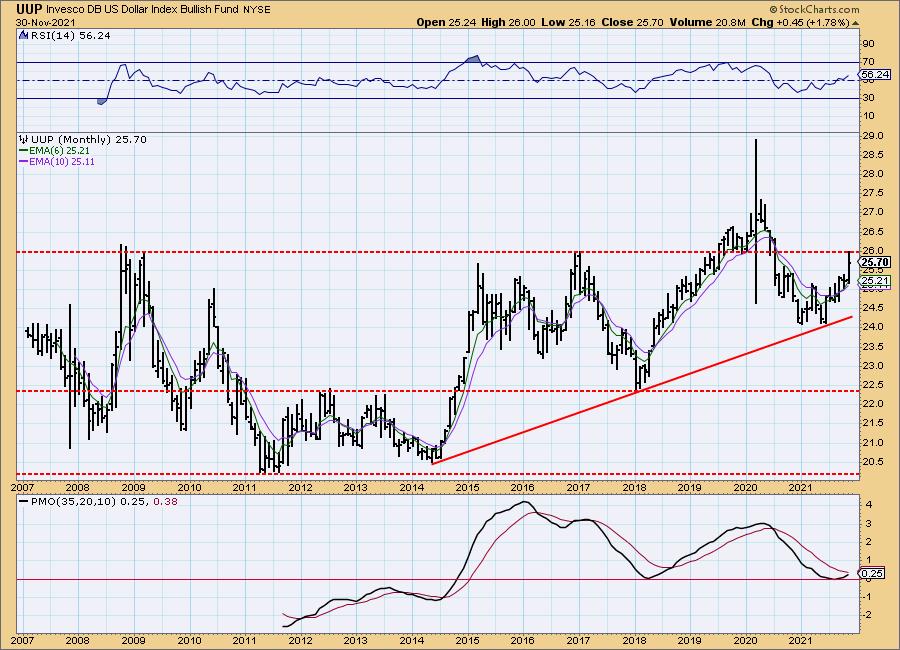The image size is (900, 650).
Task: Click 2019 on the PMO panel time axis
Action: click(x=689, y=640)
